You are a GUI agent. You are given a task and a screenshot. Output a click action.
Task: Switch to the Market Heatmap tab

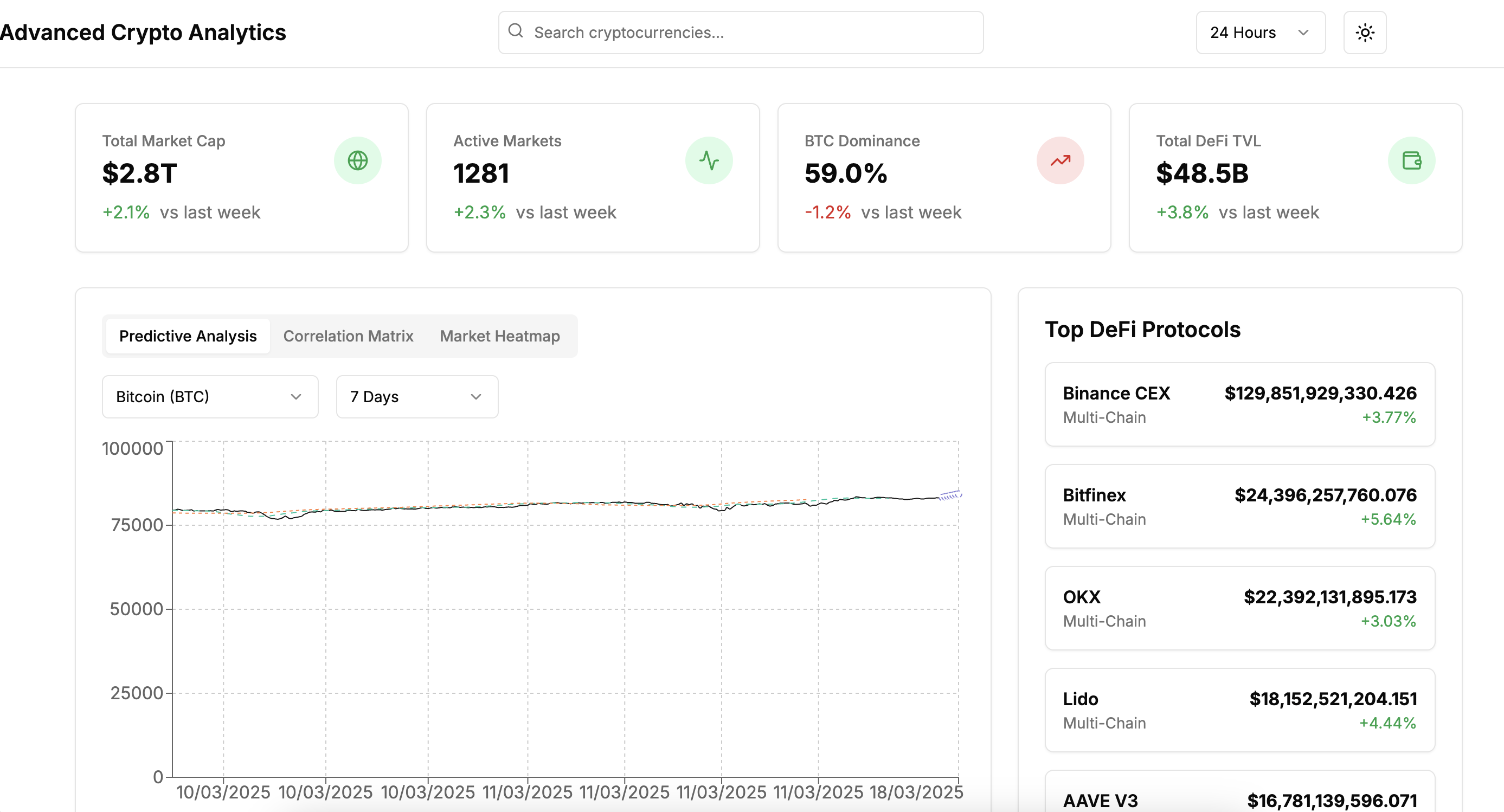tap(499, 336)
